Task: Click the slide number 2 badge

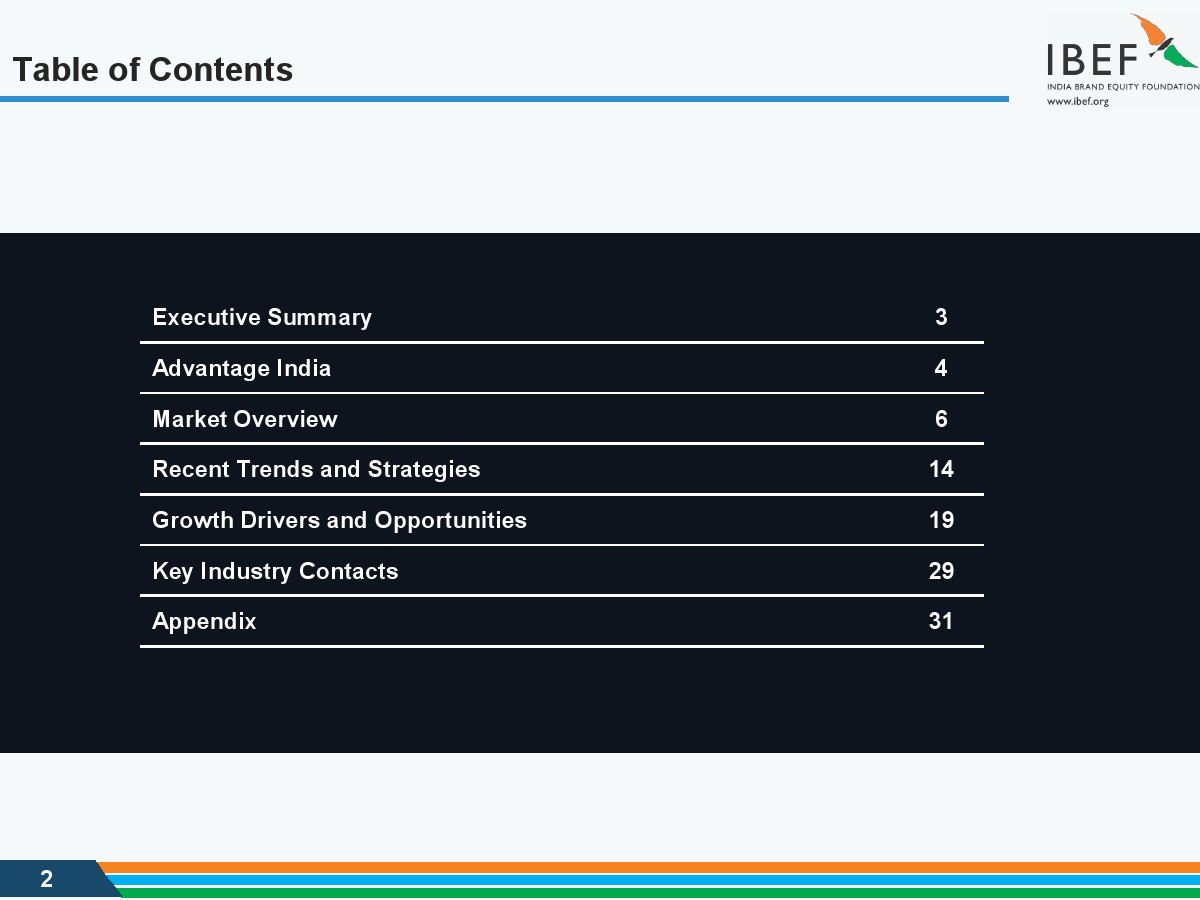Action: tap(47, 880)
